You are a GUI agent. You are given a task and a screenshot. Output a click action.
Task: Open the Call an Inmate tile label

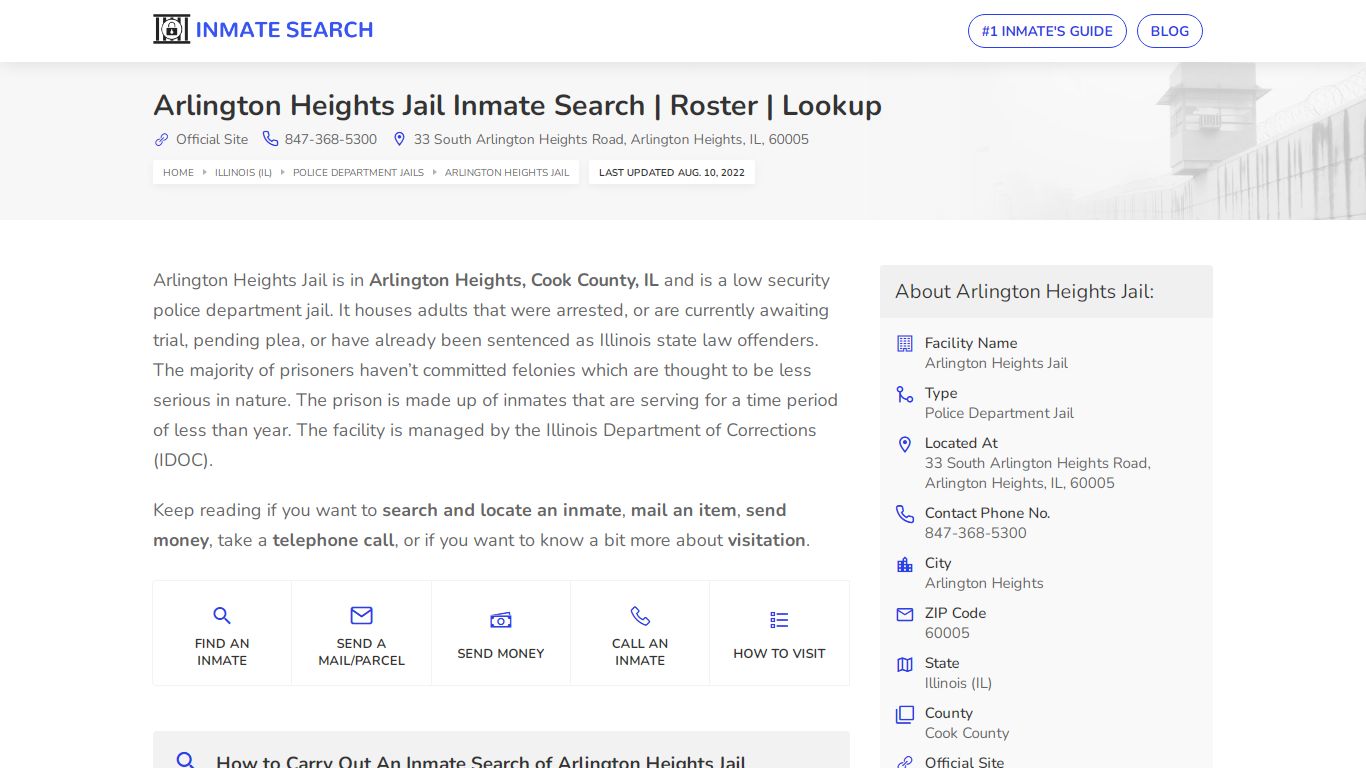click(640, 652)
